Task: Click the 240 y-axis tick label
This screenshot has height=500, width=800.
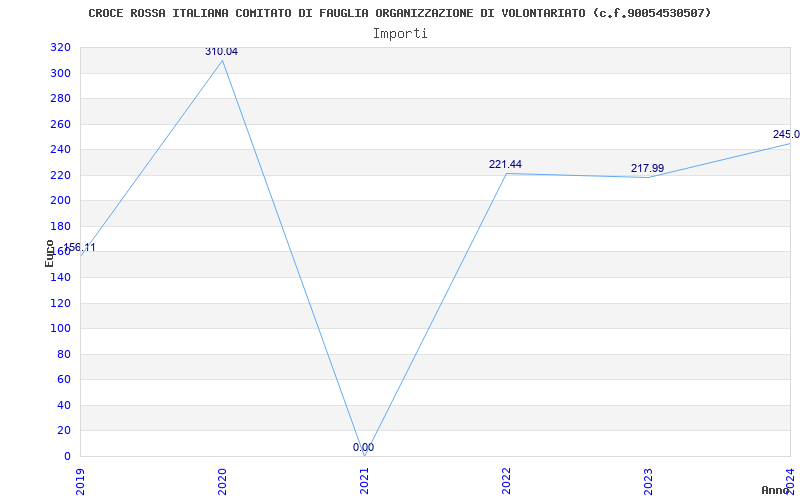Action: point(60,150)
